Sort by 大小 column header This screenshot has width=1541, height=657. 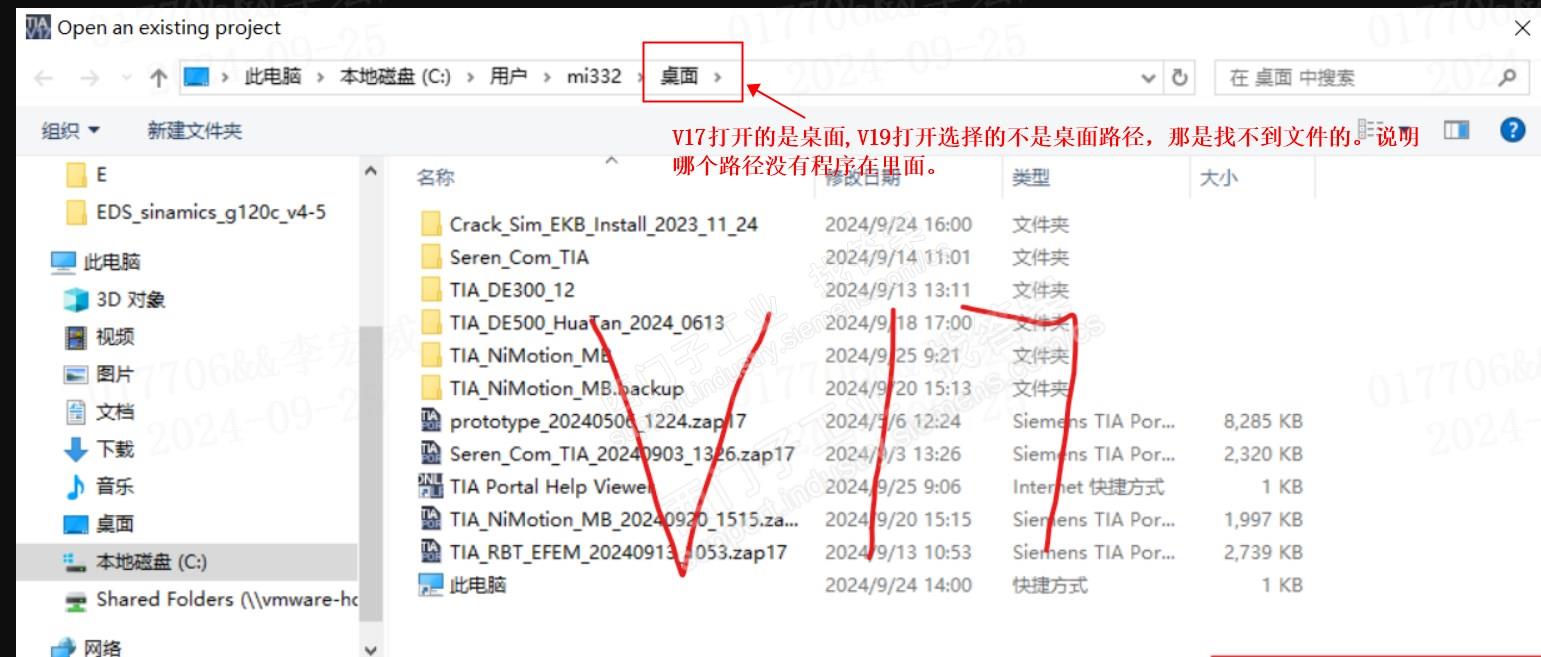(x=1217, y=177)
